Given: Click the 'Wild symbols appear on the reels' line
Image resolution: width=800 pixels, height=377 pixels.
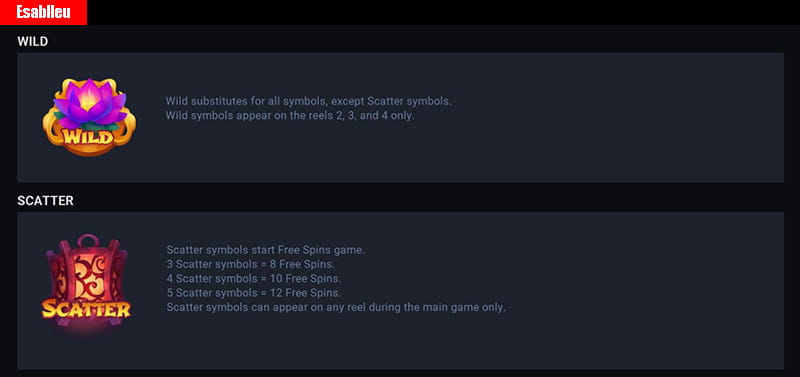Looking at the screenshot, I should point(290,115).
